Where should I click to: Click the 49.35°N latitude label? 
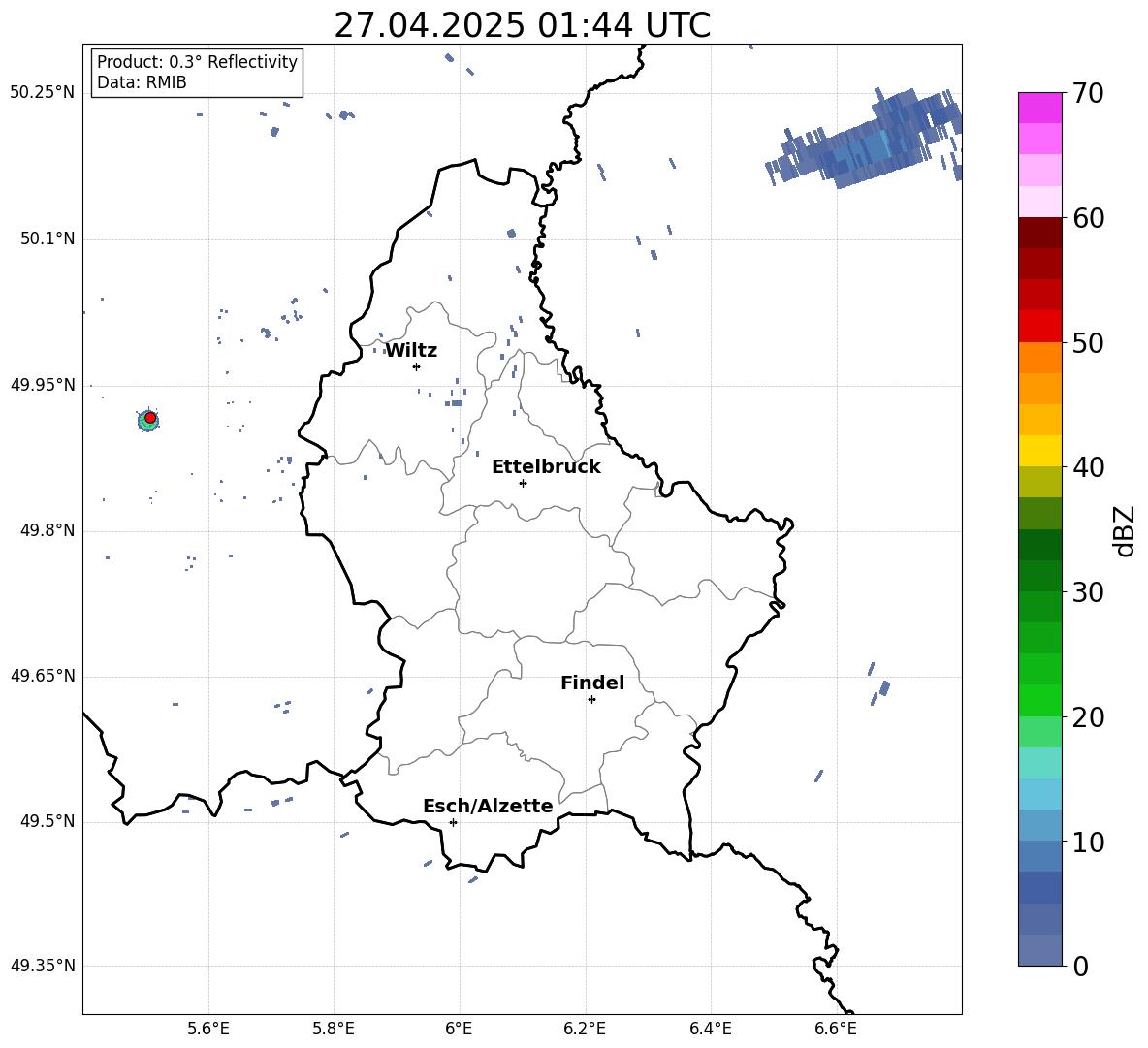pos(43,966)
